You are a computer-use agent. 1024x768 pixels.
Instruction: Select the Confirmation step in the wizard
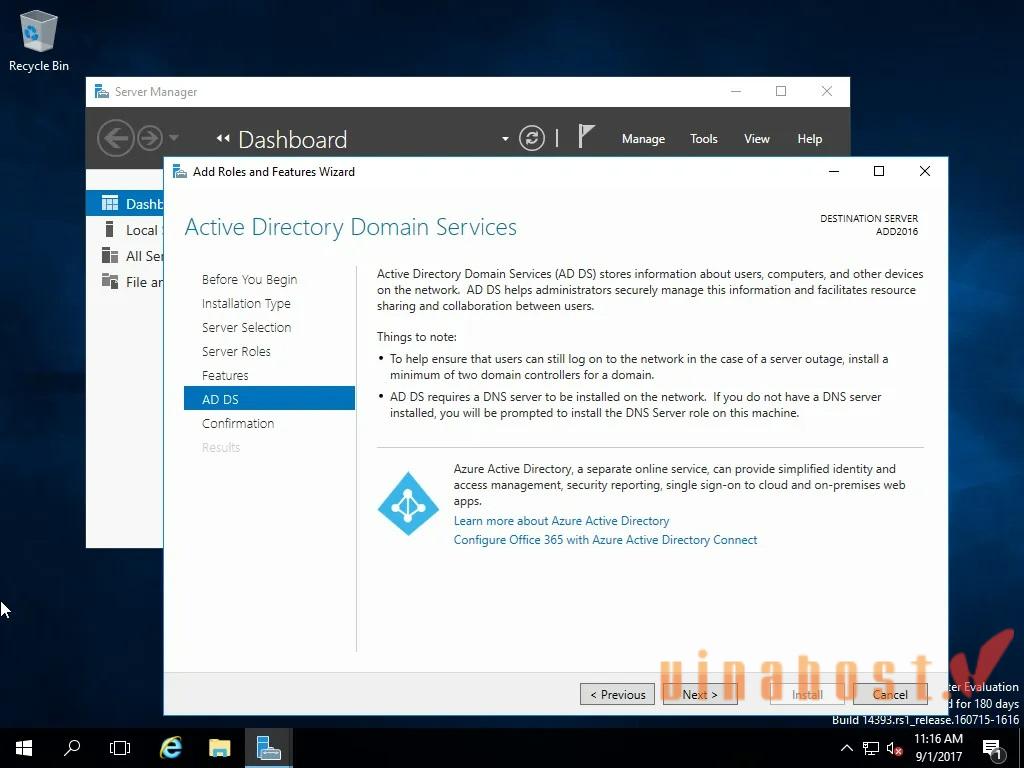pos(238,423)
